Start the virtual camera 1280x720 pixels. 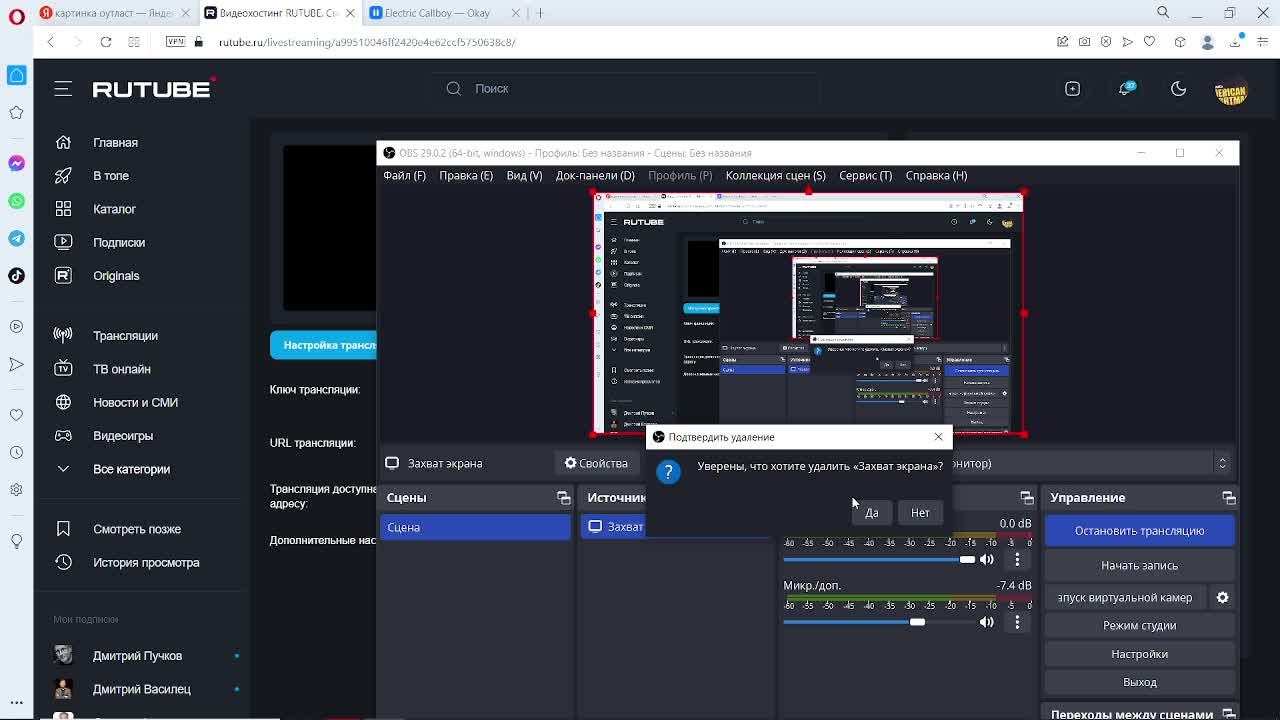[x=1125, y=597]
